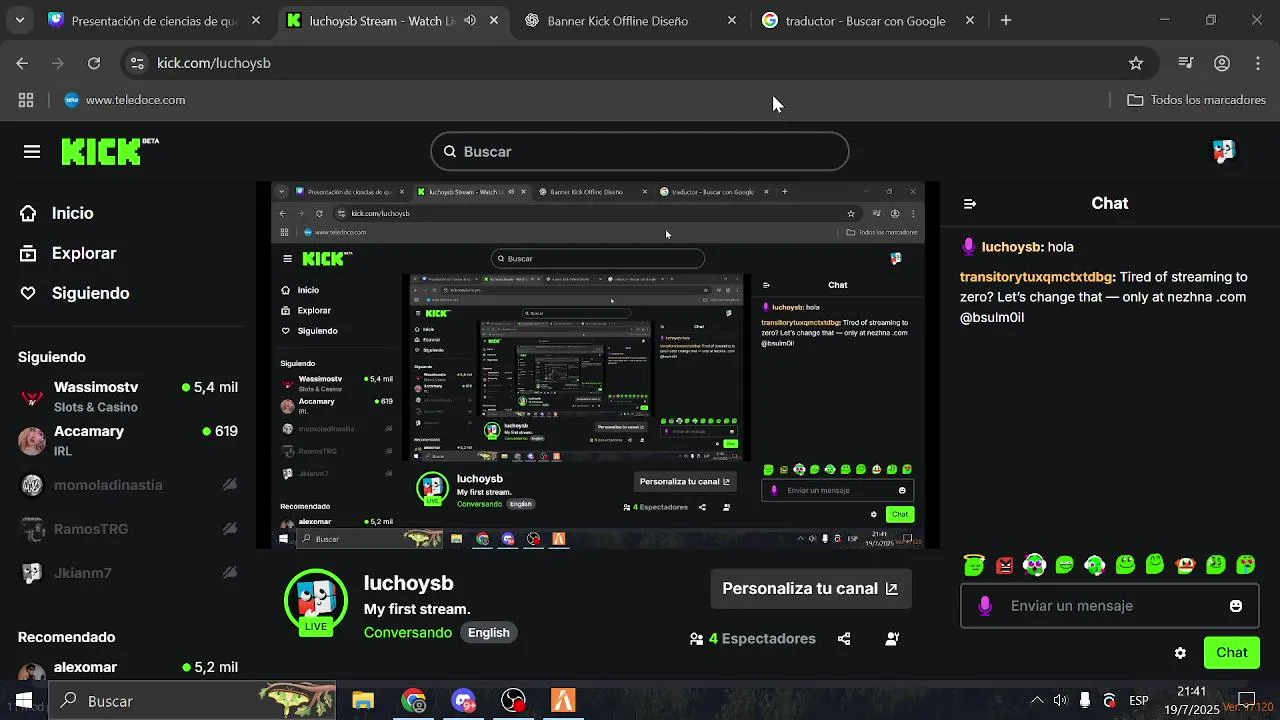Click the Kick logo
The width and height of the screenshot is (1280, 720).
tap(110, 151)
